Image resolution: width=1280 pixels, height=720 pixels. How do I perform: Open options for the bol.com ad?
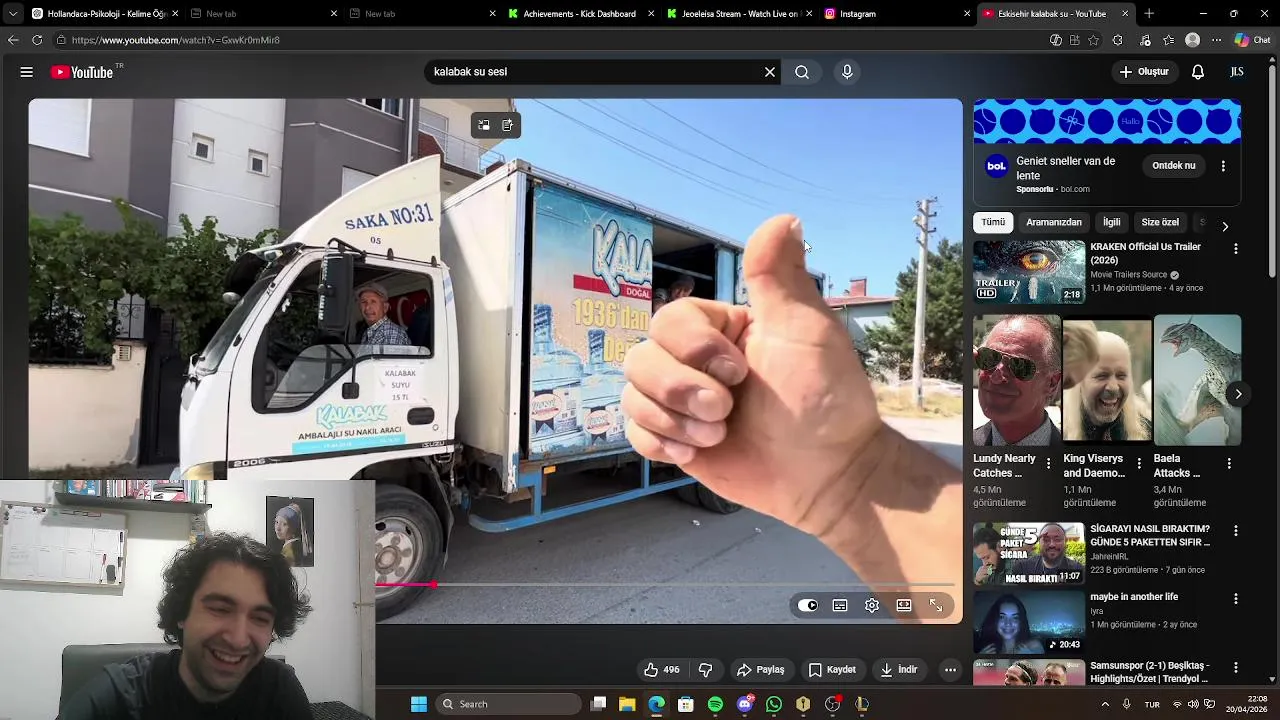tap(1223, 166)
